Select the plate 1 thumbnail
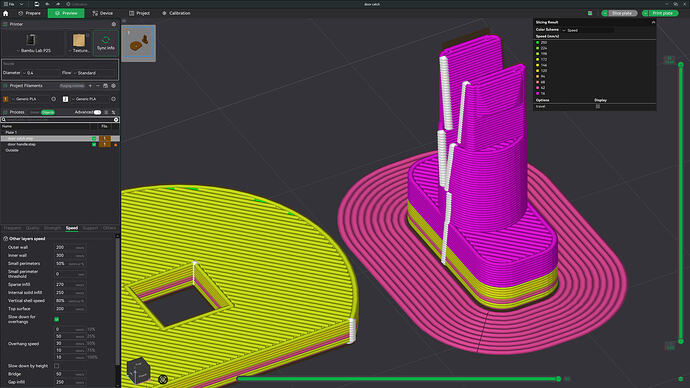690x388 pixels. [x=139, y=43]
